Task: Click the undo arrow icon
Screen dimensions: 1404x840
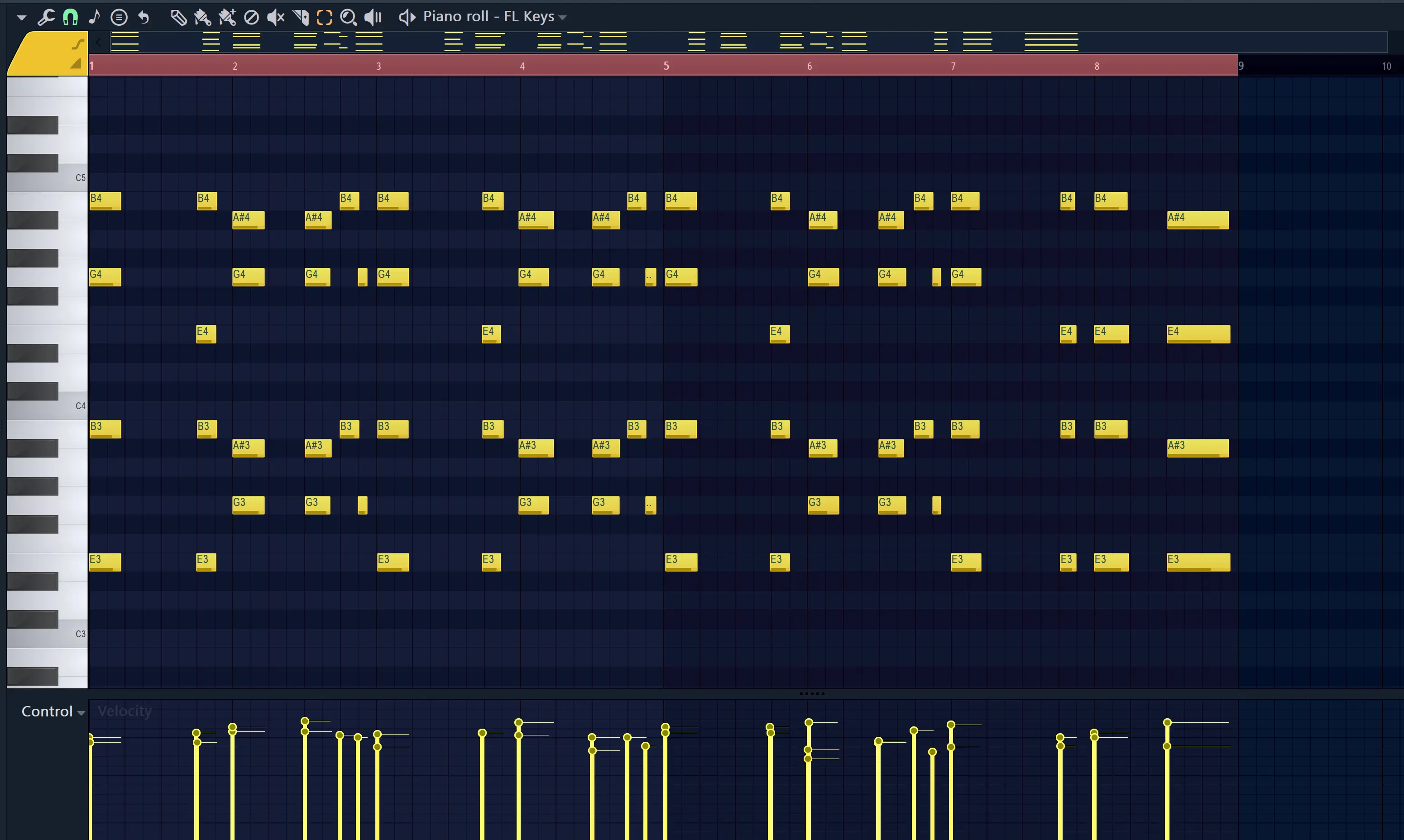Action: pyautogui.click(x=144, y=17)
